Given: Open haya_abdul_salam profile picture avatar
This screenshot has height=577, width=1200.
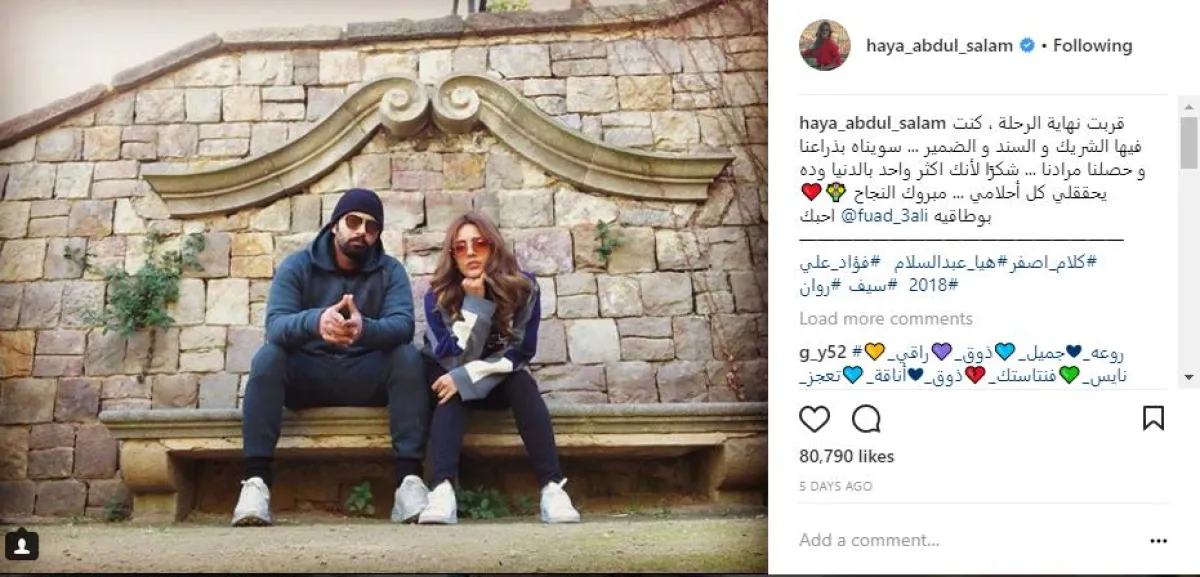Looking at the screenshot, I should point(825,45).
